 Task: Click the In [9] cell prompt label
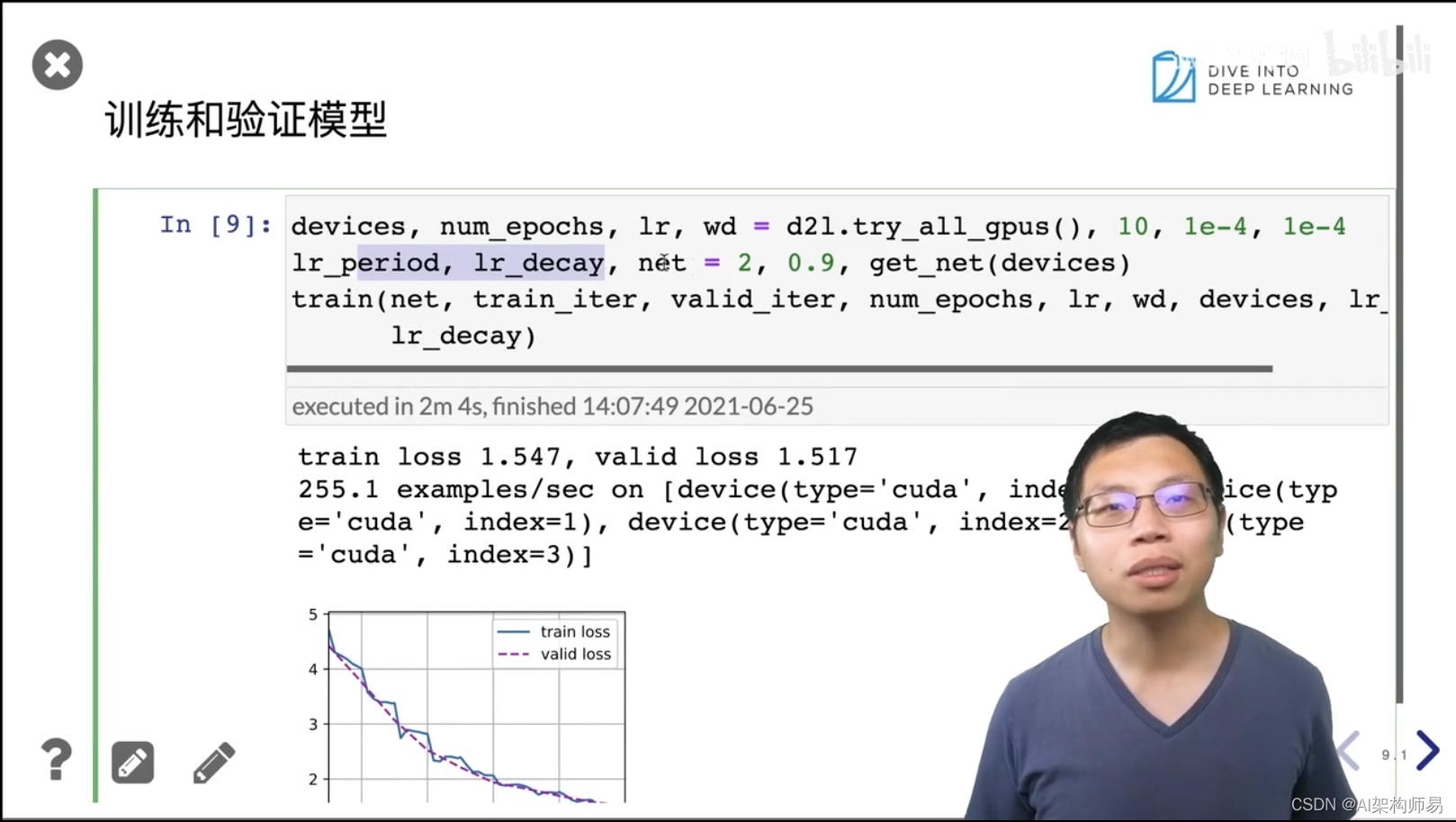214,225
